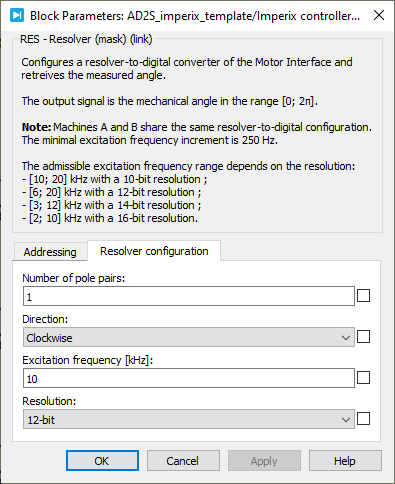Expand the Resolution list using its chevron arrow

(346, 420)
